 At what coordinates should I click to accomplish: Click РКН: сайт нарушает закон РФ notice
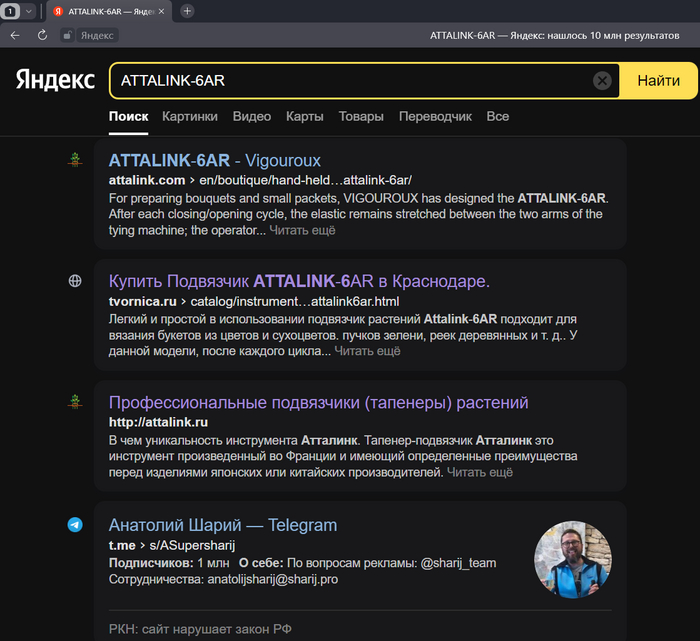coord(200,629)
